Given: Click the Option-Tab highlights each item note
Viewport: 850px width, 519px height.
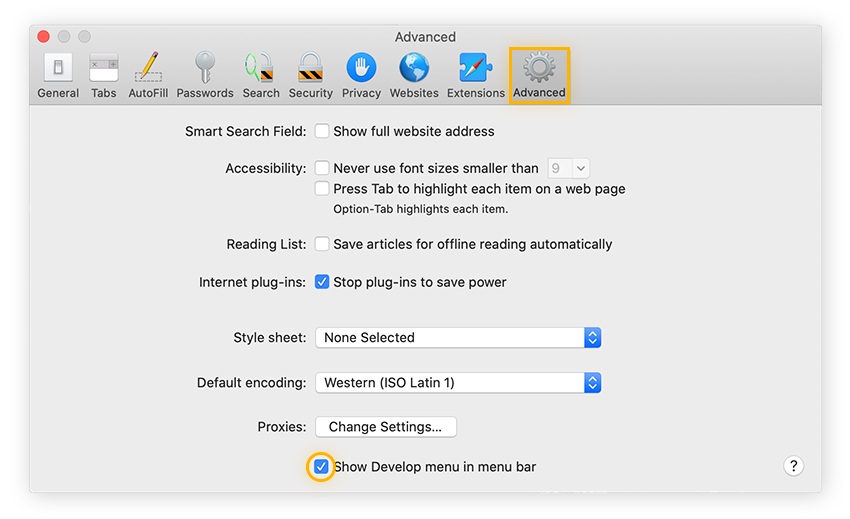Looking at the screenshot, I should pos(421,209).
